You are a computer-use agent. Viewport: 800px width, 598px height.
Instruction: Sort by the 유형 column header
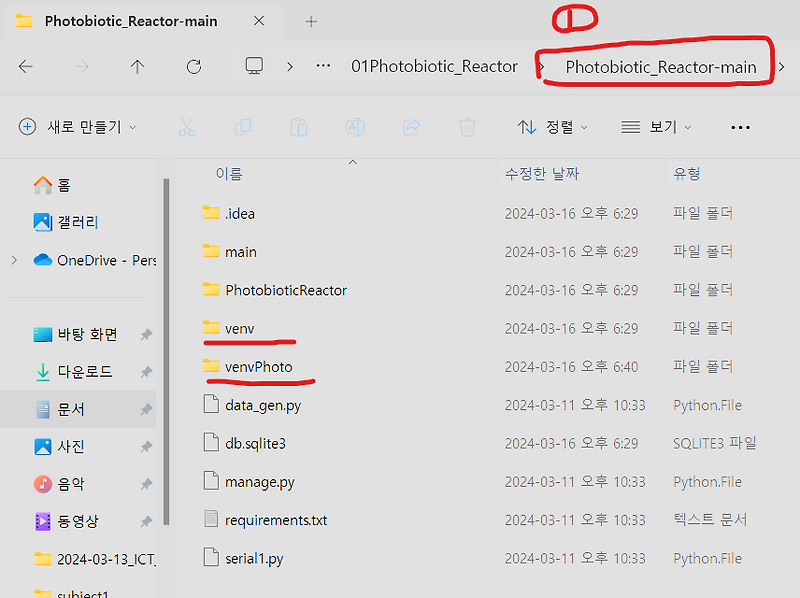tap(686, 174)
